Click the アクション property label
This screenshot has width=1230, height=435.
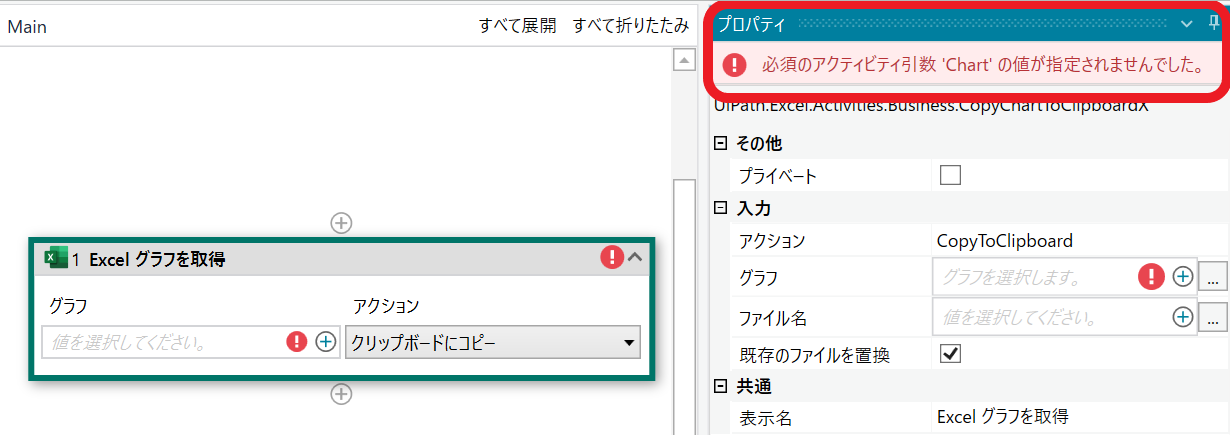coord(771,241)
